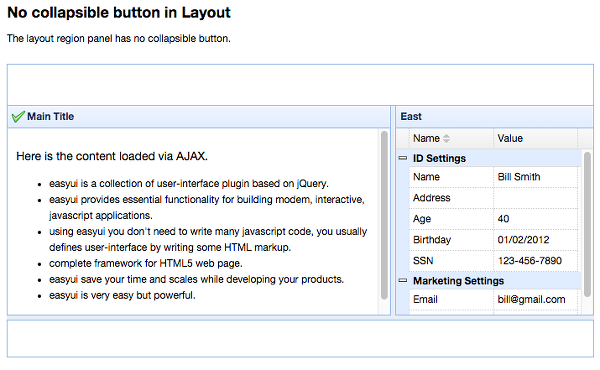This screenshot has height=370, width=600.
Task: Click the main content panel scrollbar
Action: (384, 215)
